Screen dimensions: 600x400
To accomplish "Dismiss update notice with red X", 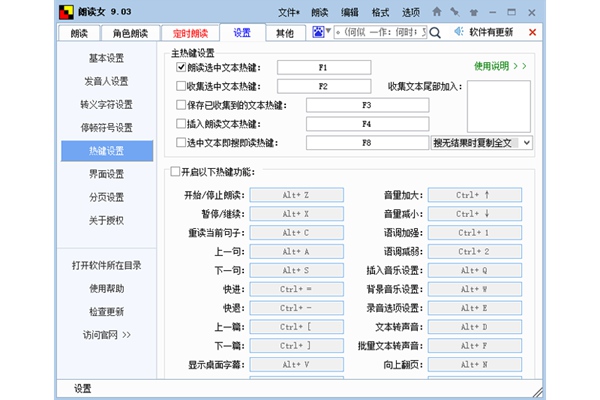I will 532,32.
